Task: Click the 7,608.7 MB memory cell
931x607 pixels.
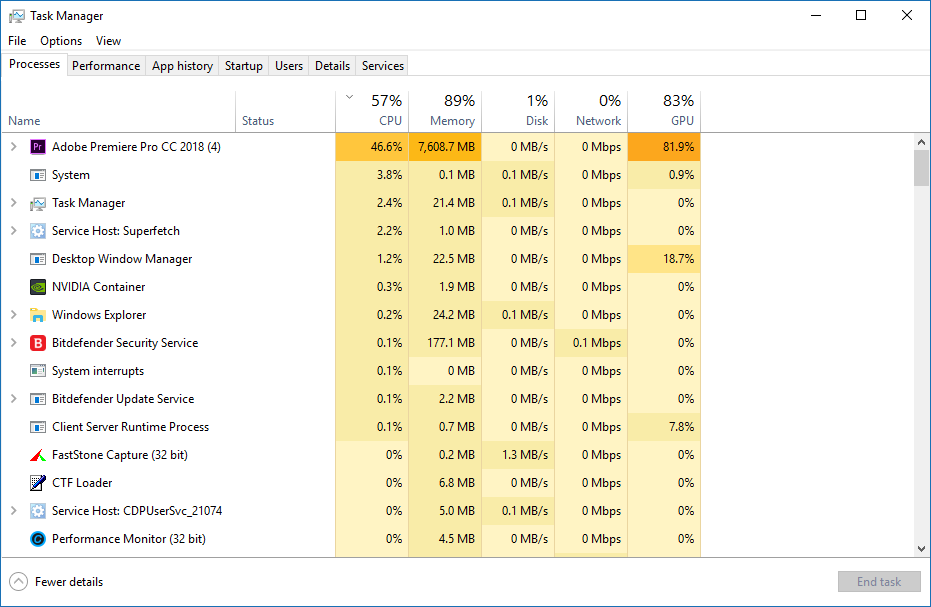Action: pyautogui.click(x=445, y=147)
